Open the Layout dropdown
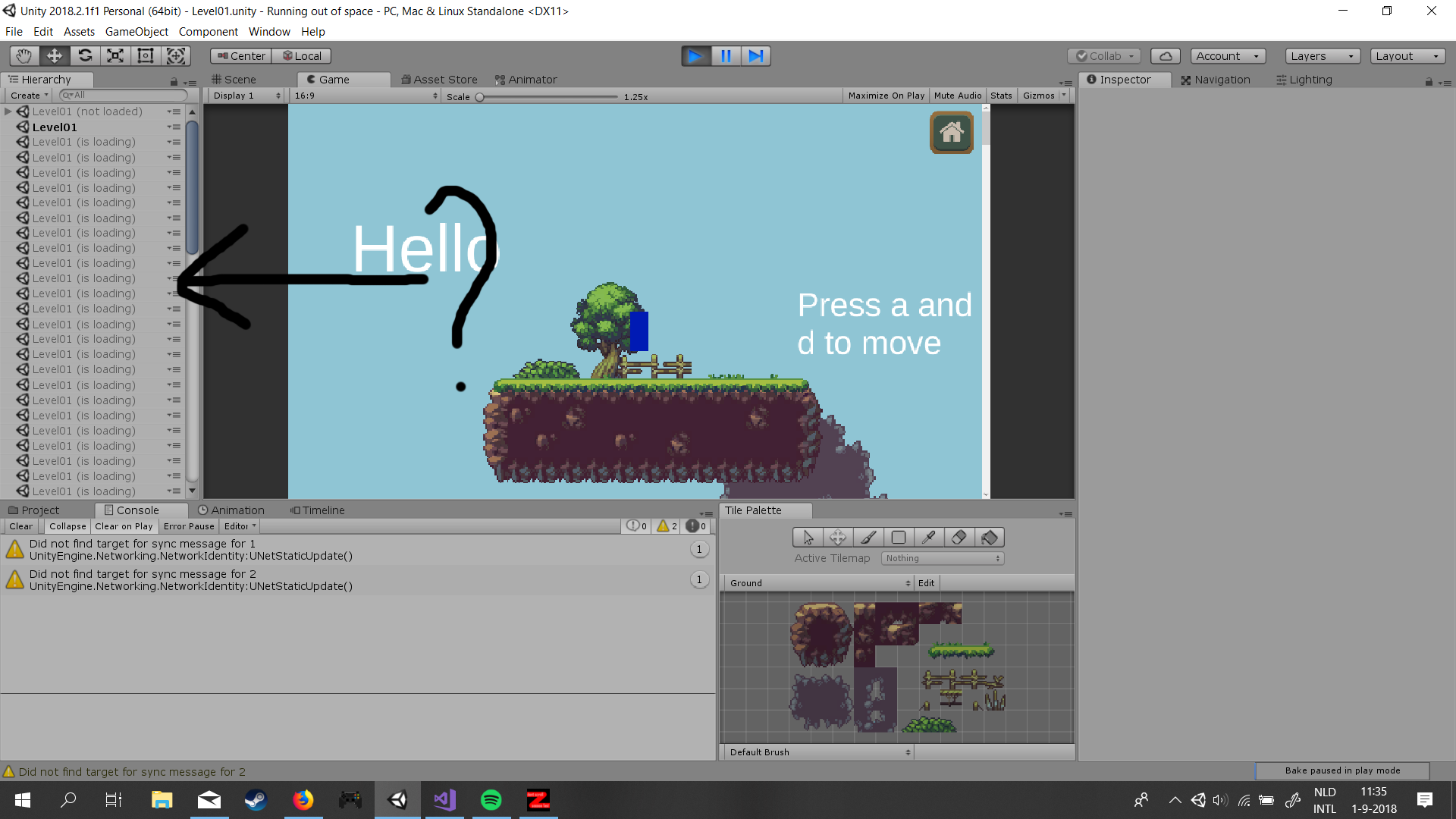The height and width of the screenshot is (819, 1456). click(x=1407, y=56)
